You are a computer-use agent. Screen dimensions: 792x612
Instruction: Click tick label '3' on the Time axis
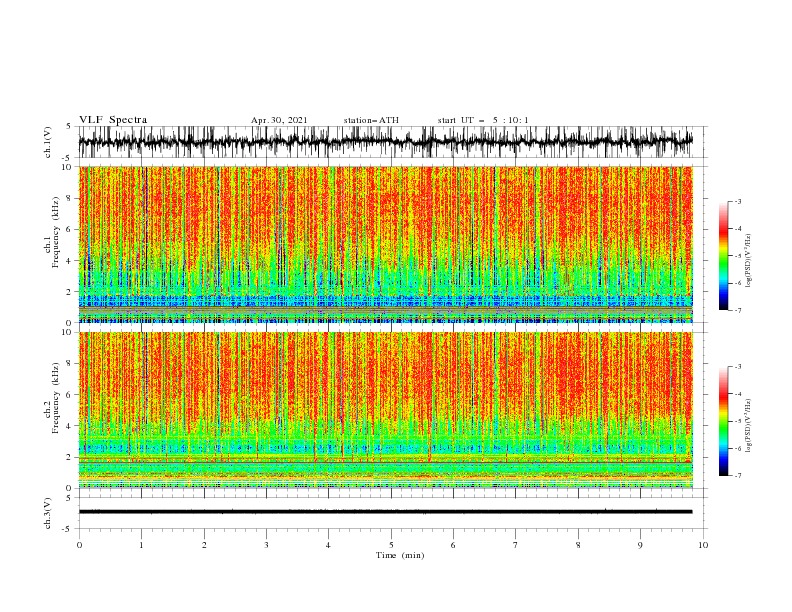coord(266,545)
